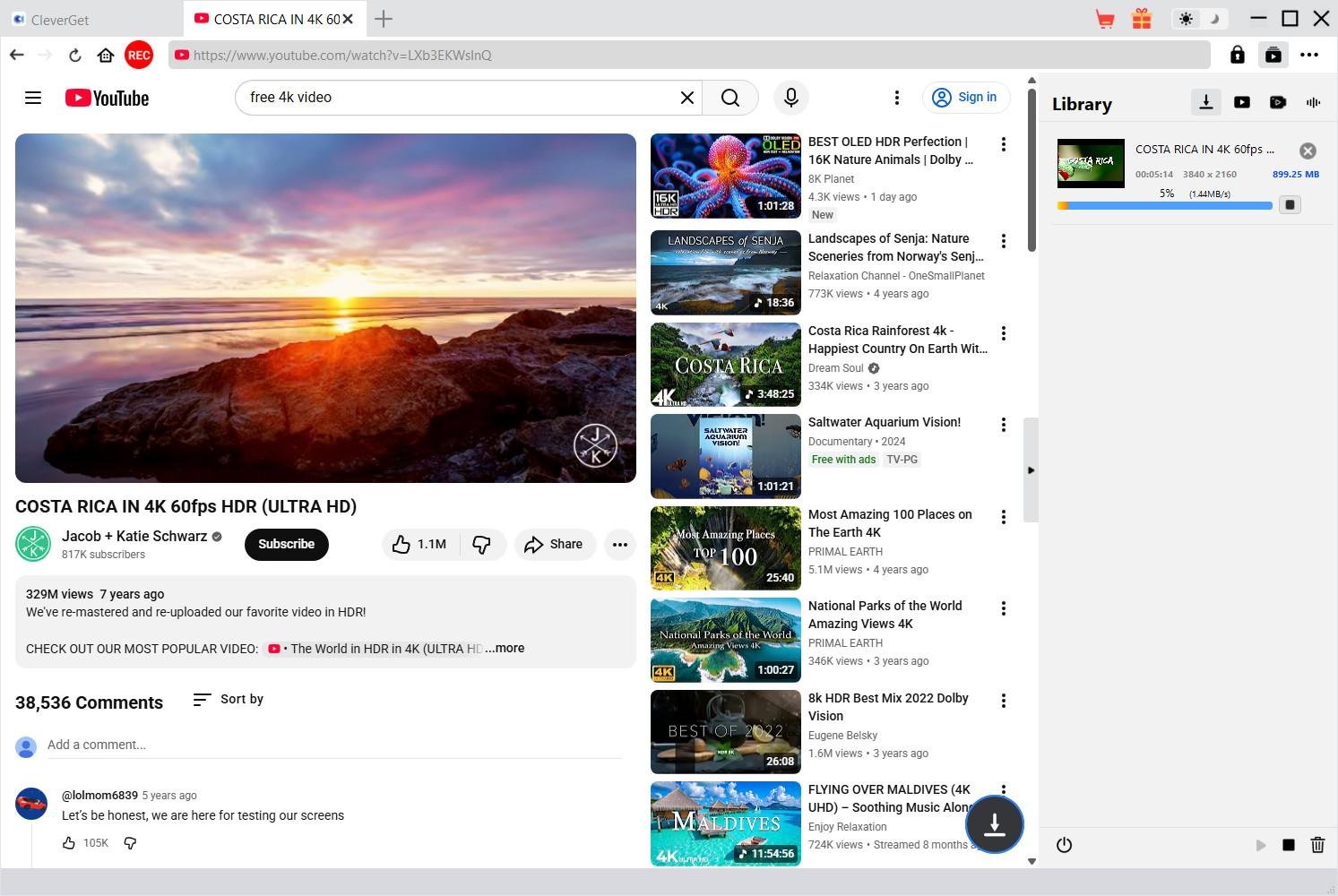This screenshot has height=896, width=1338.
Task: Reload the page with the refresh icon
Action: click(75, 55)
